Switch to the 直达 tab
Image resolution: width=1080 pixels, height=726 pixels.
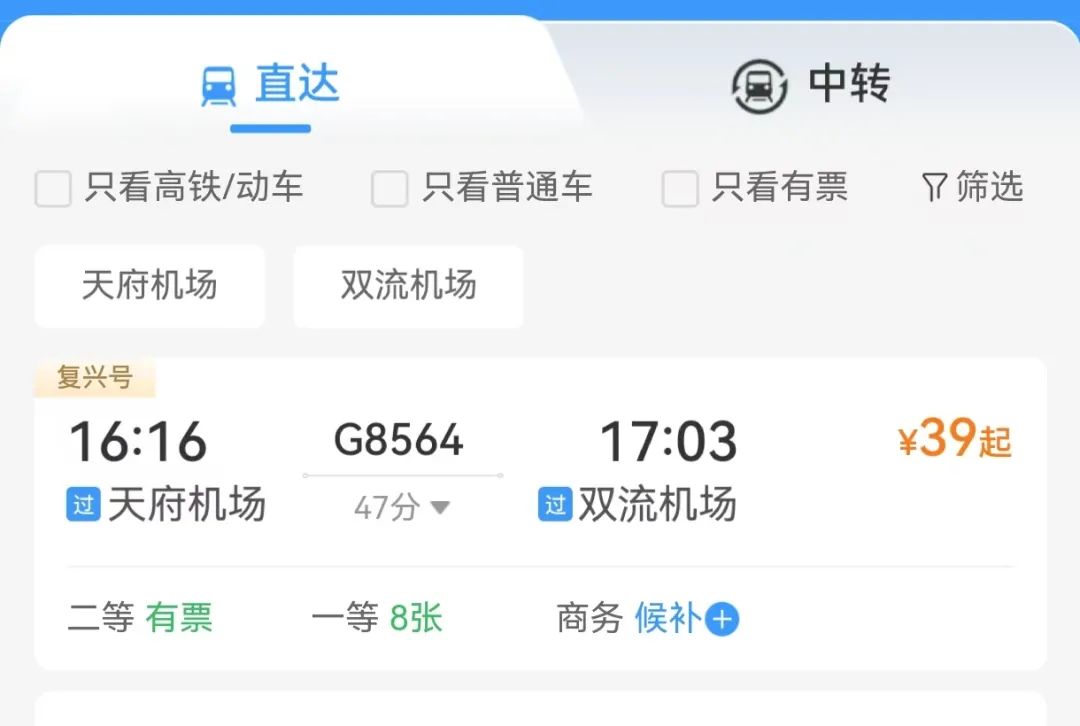(x=270, y=85)
